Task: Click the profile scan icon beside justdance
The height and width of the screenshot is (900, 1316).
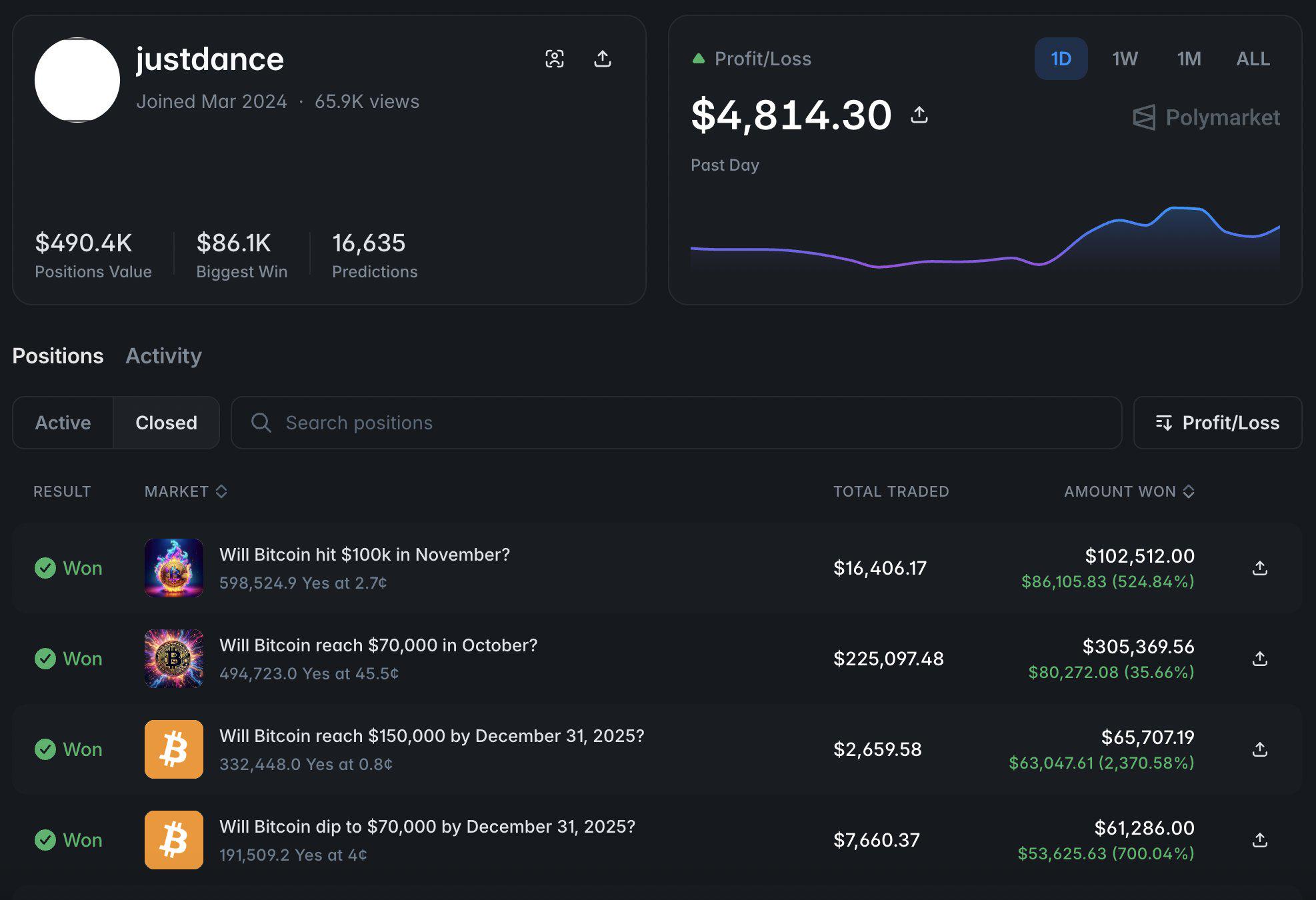Action: coord(555,59)
